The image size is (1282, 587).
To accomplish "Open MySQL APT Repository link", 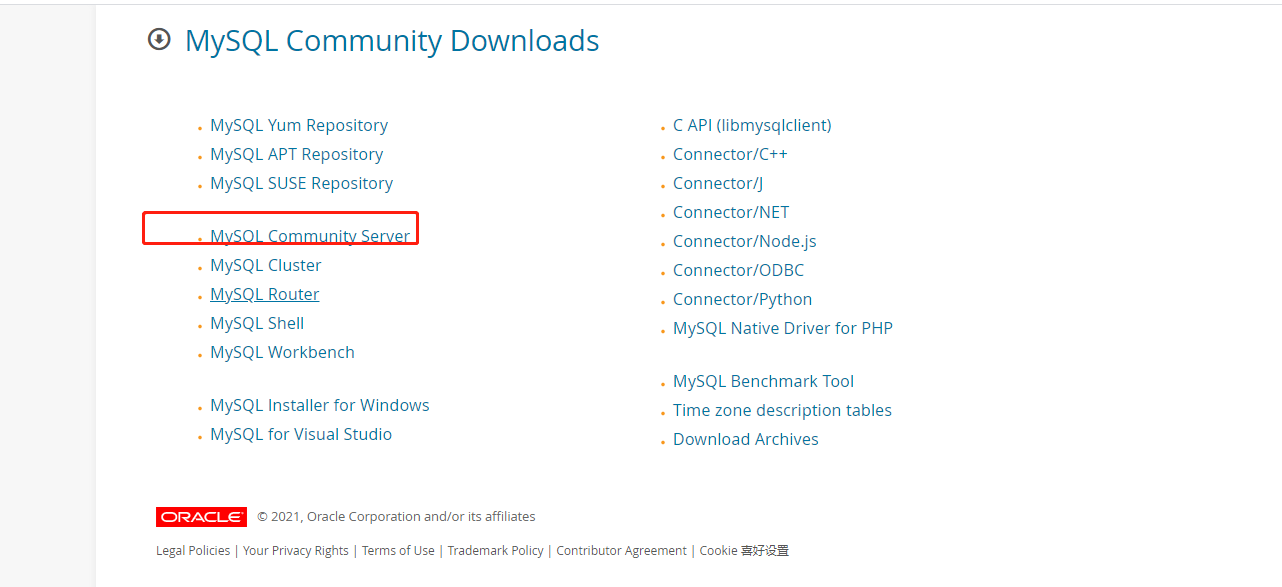I will [296, 154].
